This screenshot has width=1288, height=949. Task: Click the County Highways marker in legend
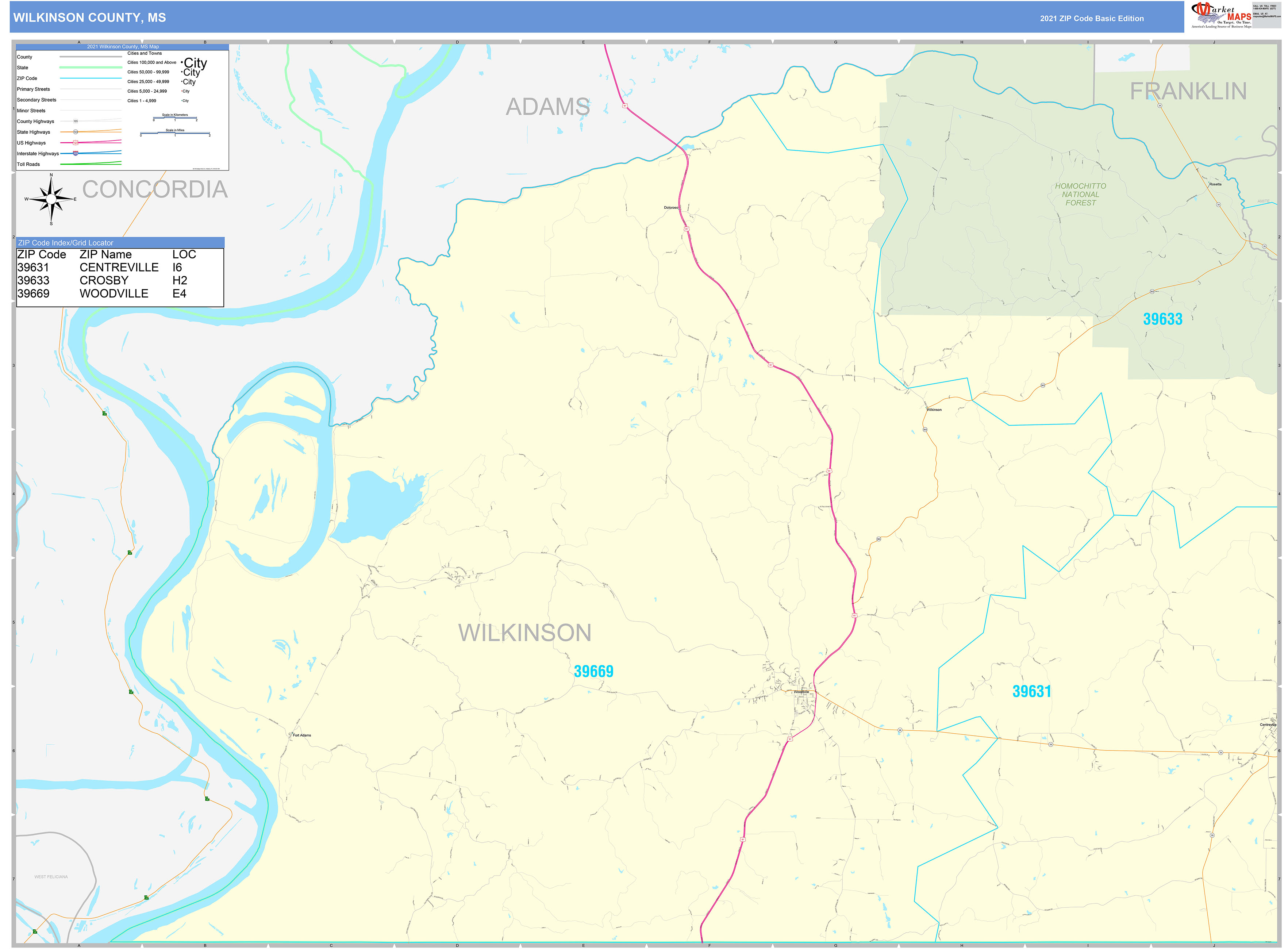tap(75, 121)
